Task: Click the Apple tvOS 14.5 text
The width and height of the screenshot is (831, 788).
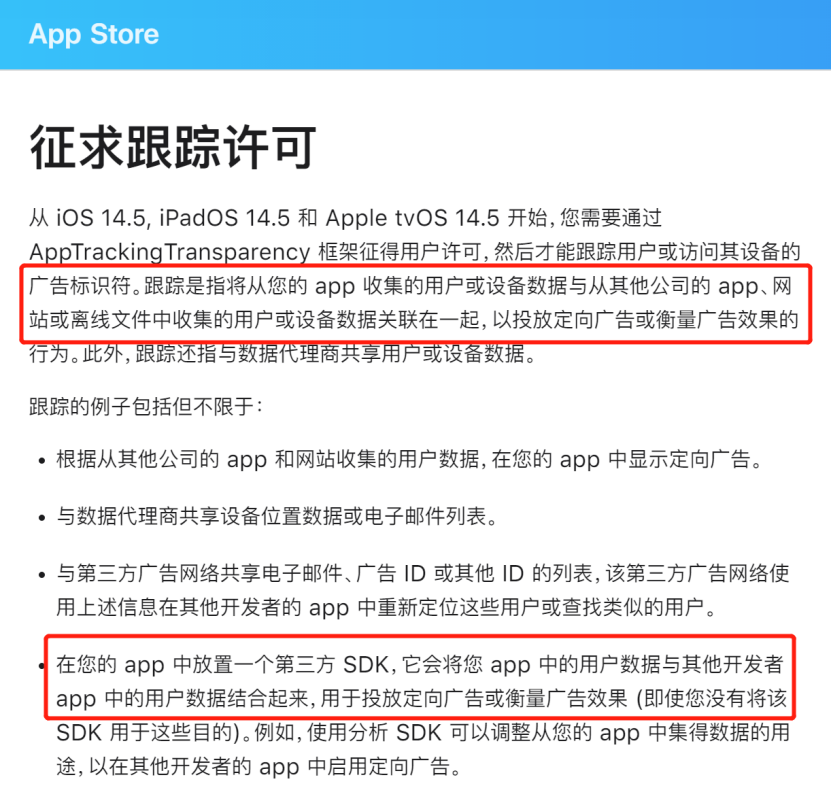Action: click(412, 218)
